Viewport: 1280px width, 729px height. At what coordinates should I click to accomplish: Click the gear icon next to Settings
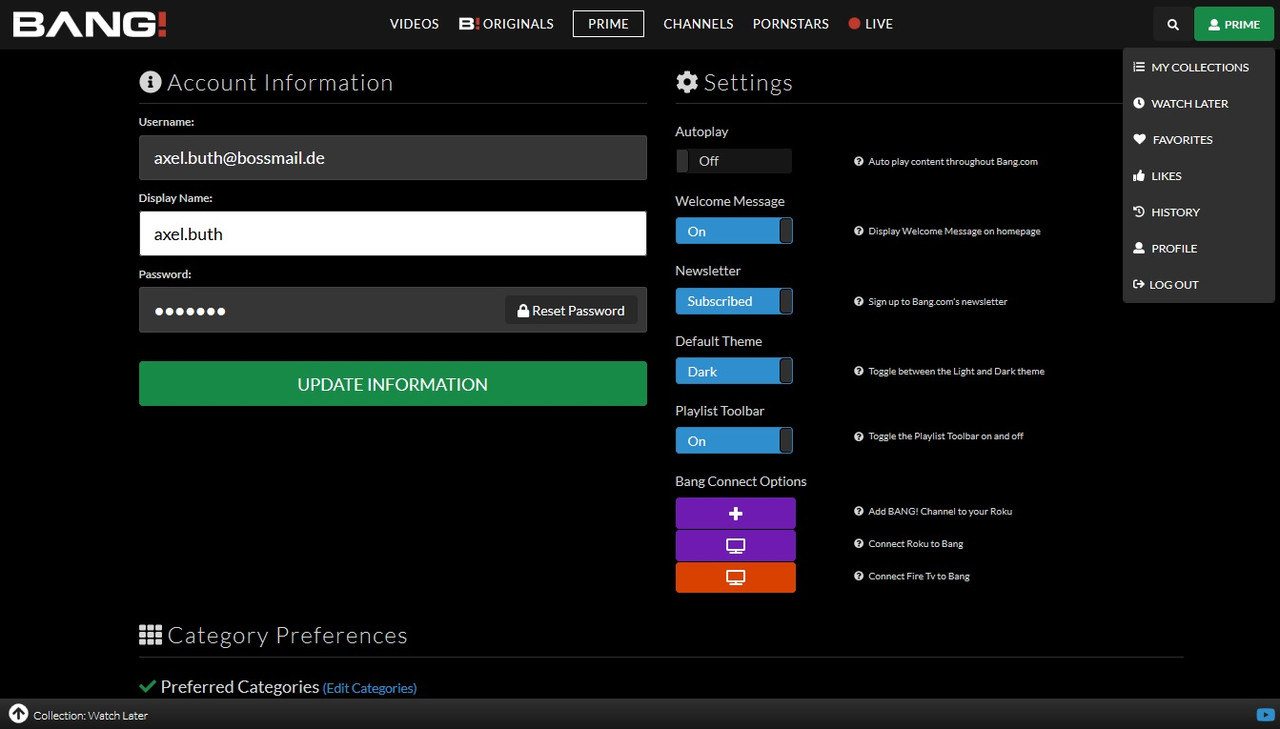[687, 82]
